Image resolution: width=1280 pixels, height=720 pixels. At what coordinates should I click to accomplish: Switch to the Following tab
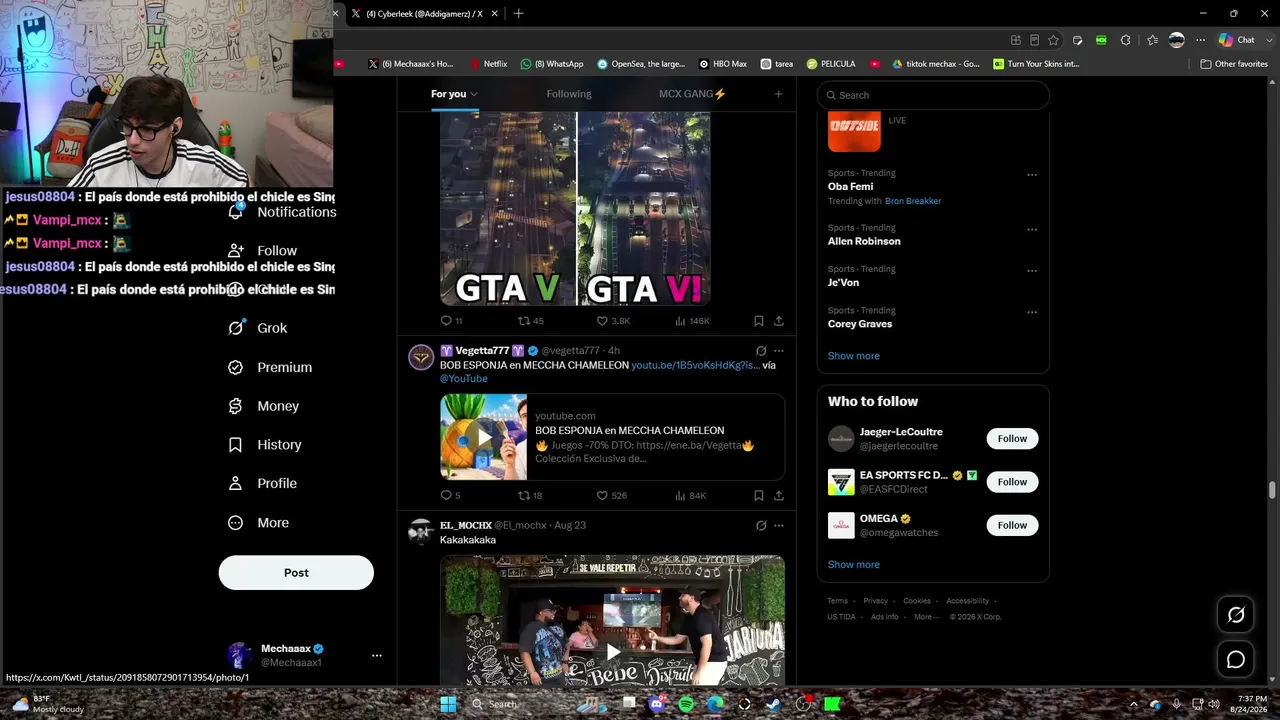tap(569, 94)
